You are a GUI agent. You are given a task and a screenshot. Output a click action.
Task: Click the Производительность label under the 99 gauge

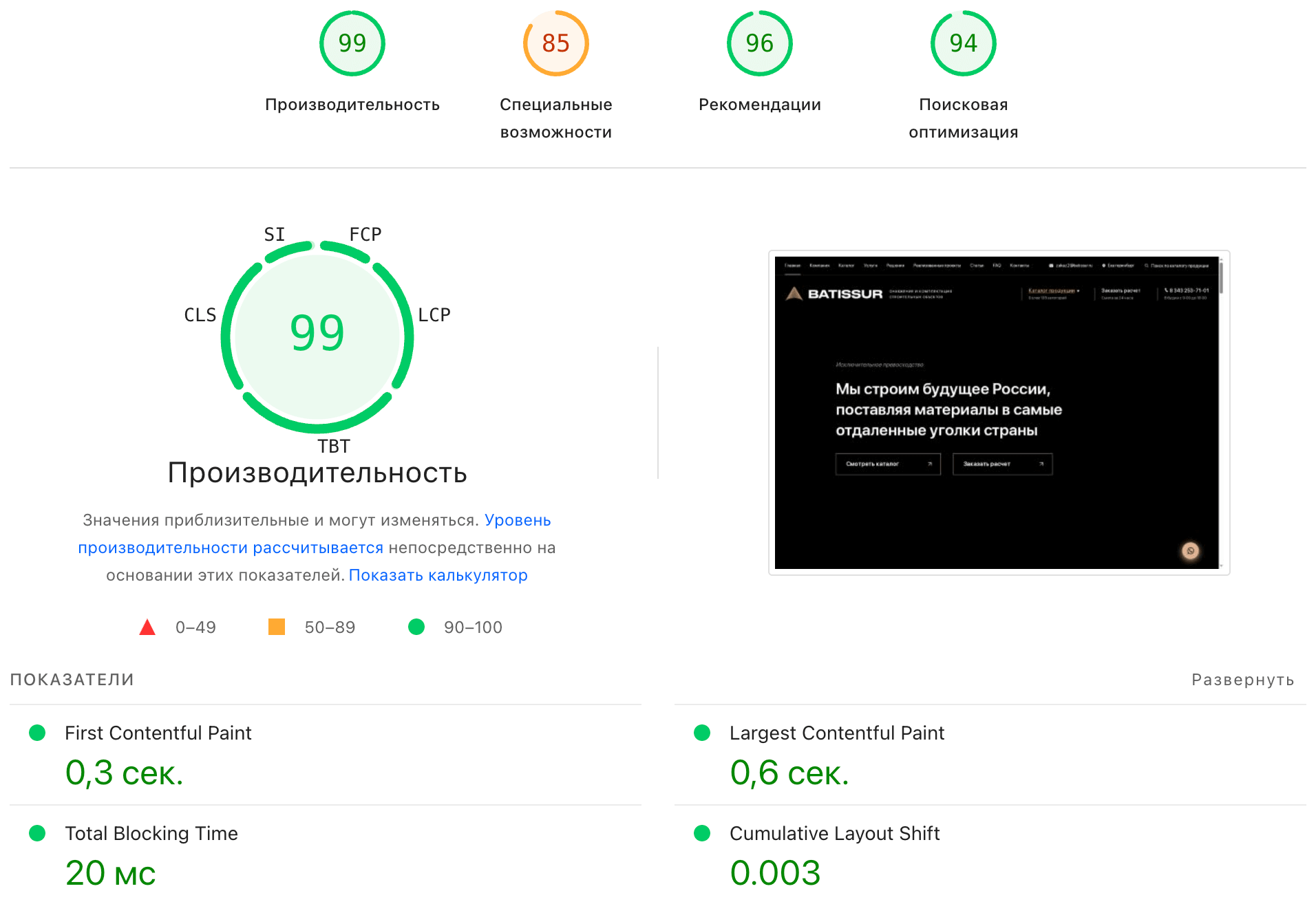[352, 105]
